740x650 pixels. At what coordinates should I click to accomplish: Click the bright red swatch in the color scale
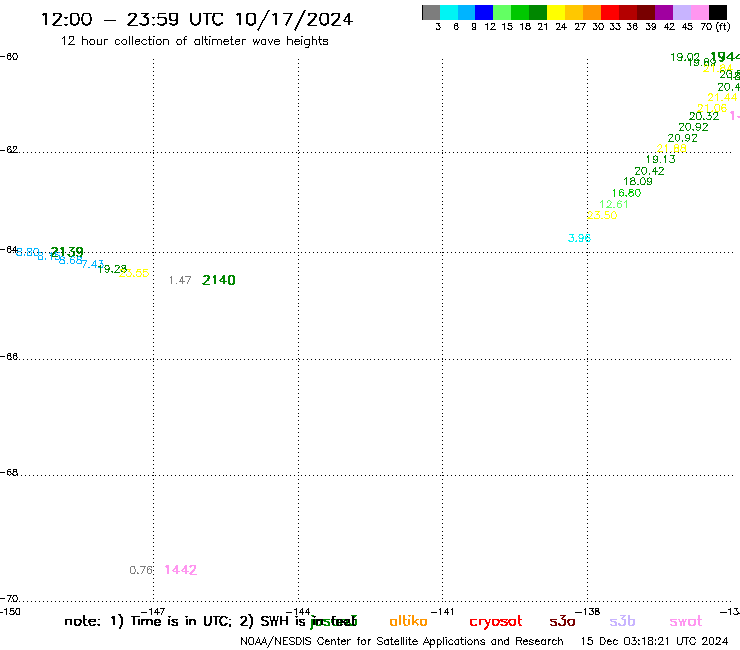point(610,12)
